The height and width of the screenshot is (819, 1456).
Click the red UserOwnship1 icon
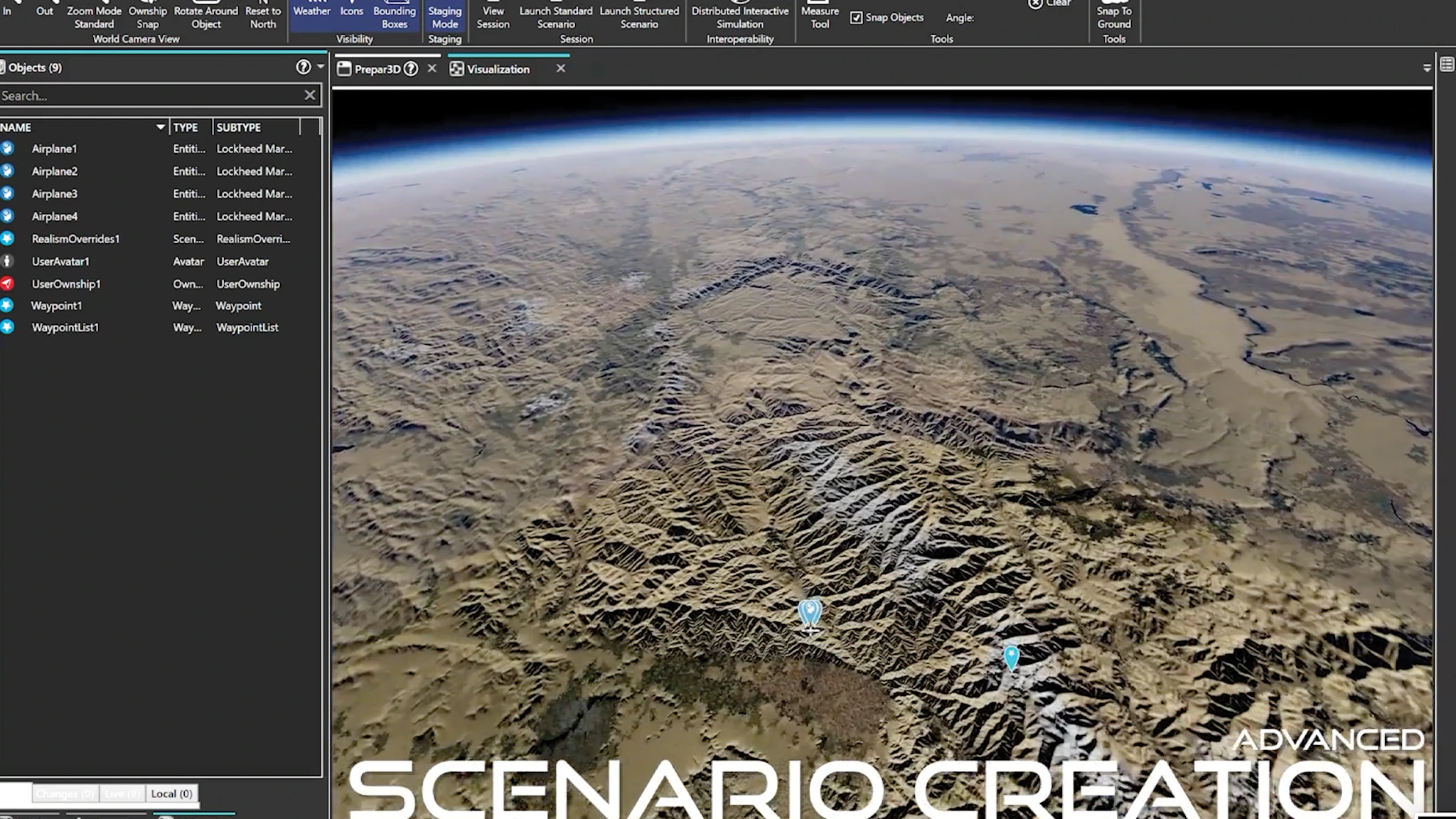pyautogui.click(x=7, y=284)
